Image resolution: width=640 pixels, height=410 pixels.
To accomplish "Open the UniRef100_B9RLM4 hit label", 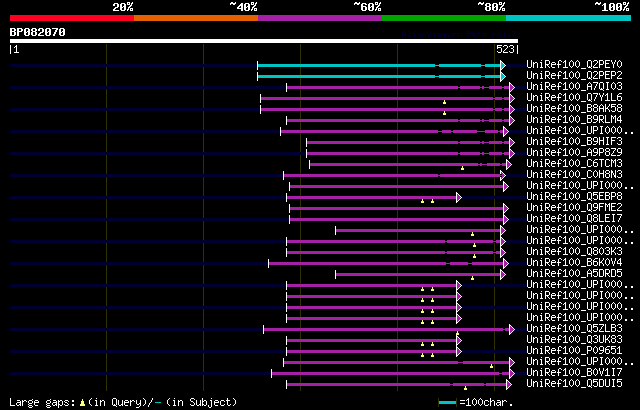I will (x=574, y=120).
